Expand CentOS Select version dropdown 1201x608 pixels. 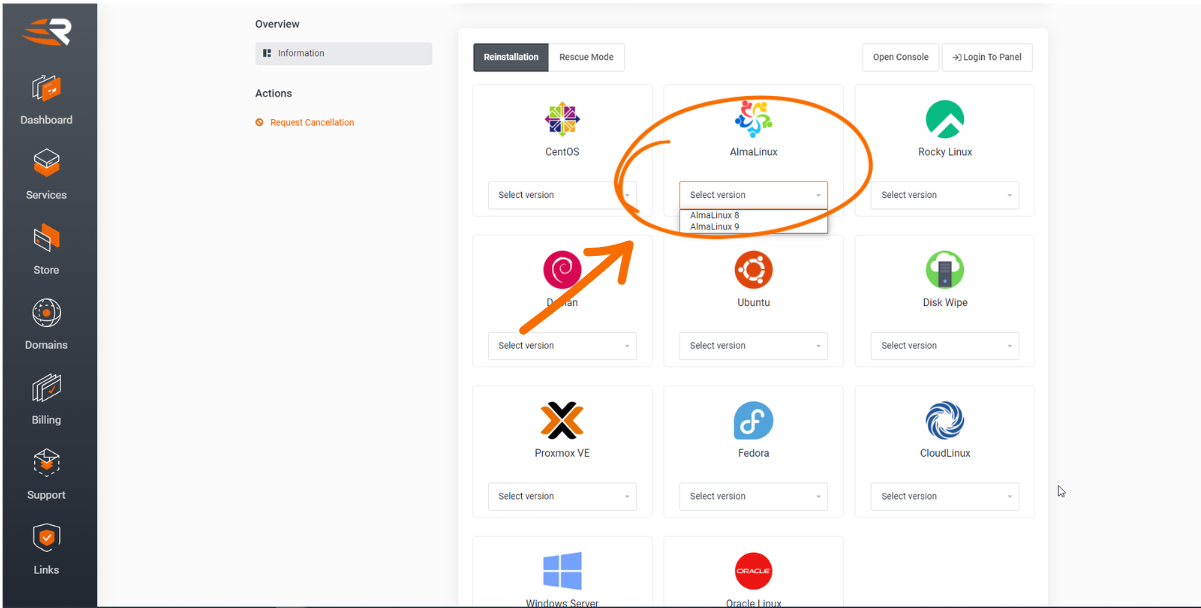pyautogui.click(x=562, y=195)
